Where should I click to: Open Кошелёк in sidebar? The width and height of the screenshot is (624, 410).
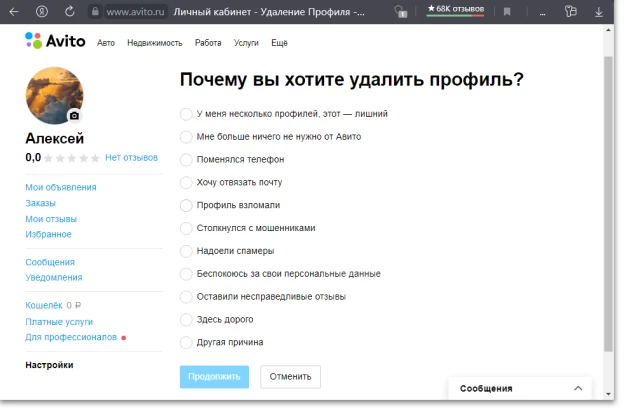point(44,305)
